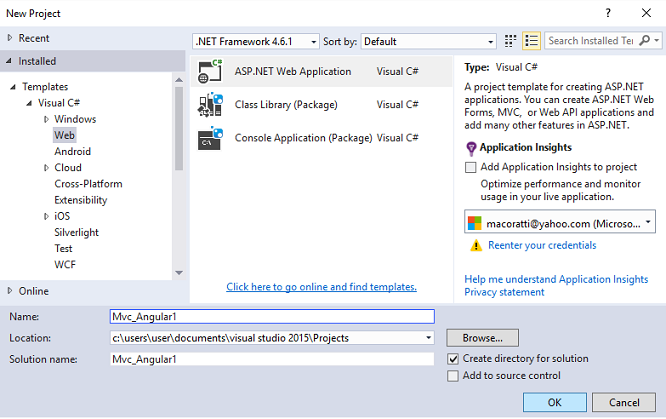Click the ASP.NET Web Application template icon
Screen dimensions: 666x419
click(210, 71)
